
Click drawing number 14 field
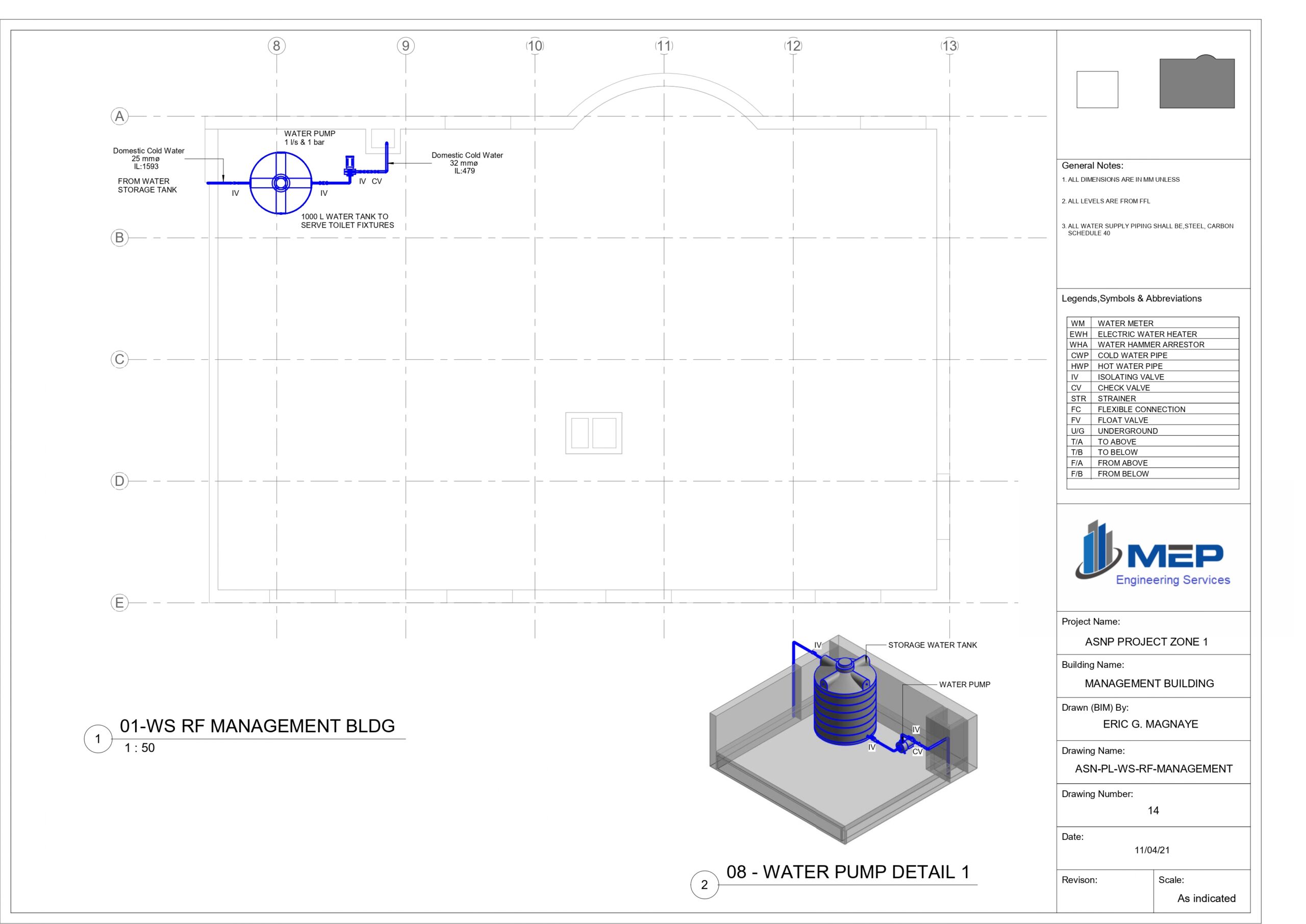pyautogui.click(x=1153, y=810)
